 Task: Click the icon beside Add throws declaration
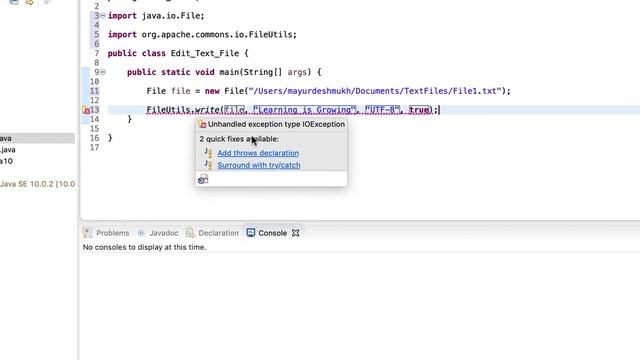[209, 153]
